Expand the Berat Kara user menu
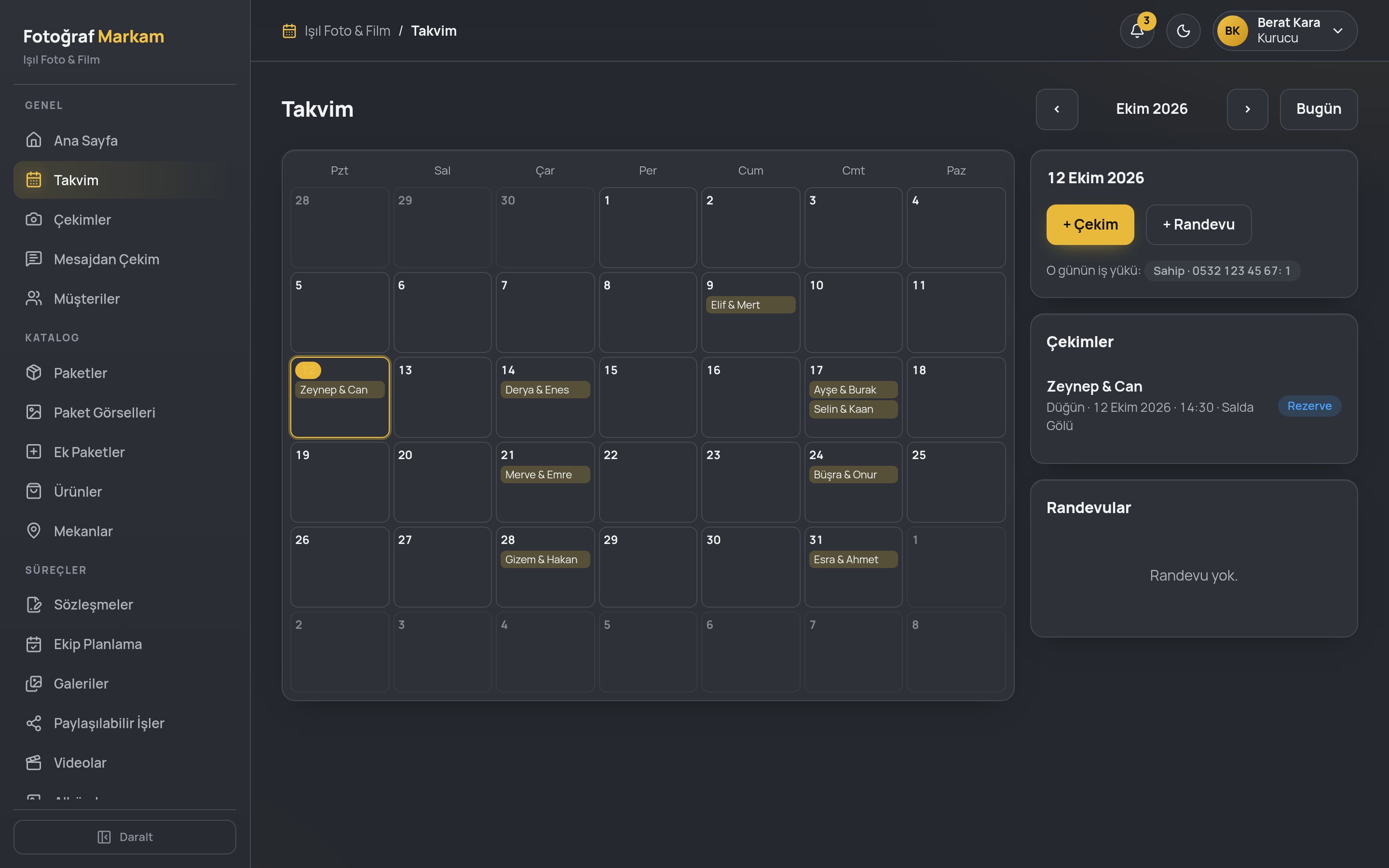 pos(1284,31)
